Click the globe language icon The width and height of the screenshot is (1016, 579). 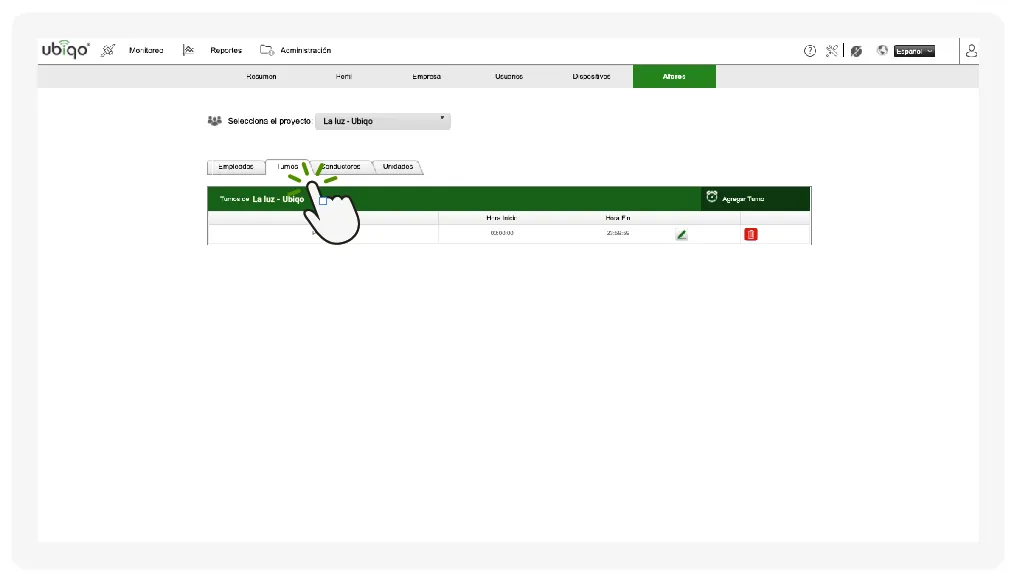(882, 51)
